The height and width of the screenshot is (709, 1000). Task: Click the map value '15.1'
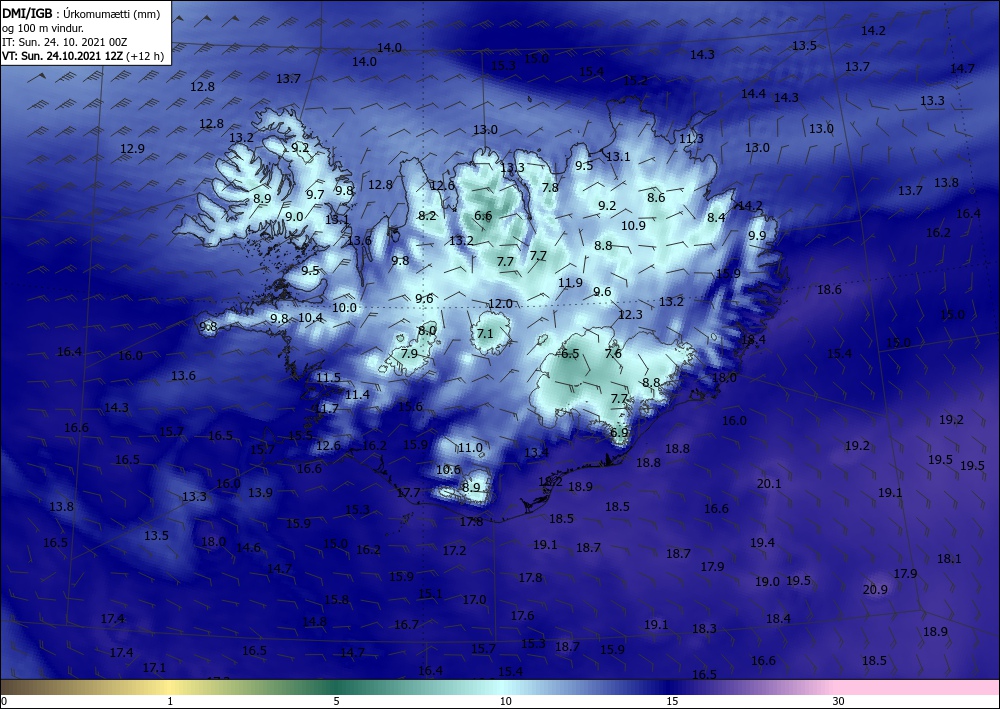[x=430, y=594]
